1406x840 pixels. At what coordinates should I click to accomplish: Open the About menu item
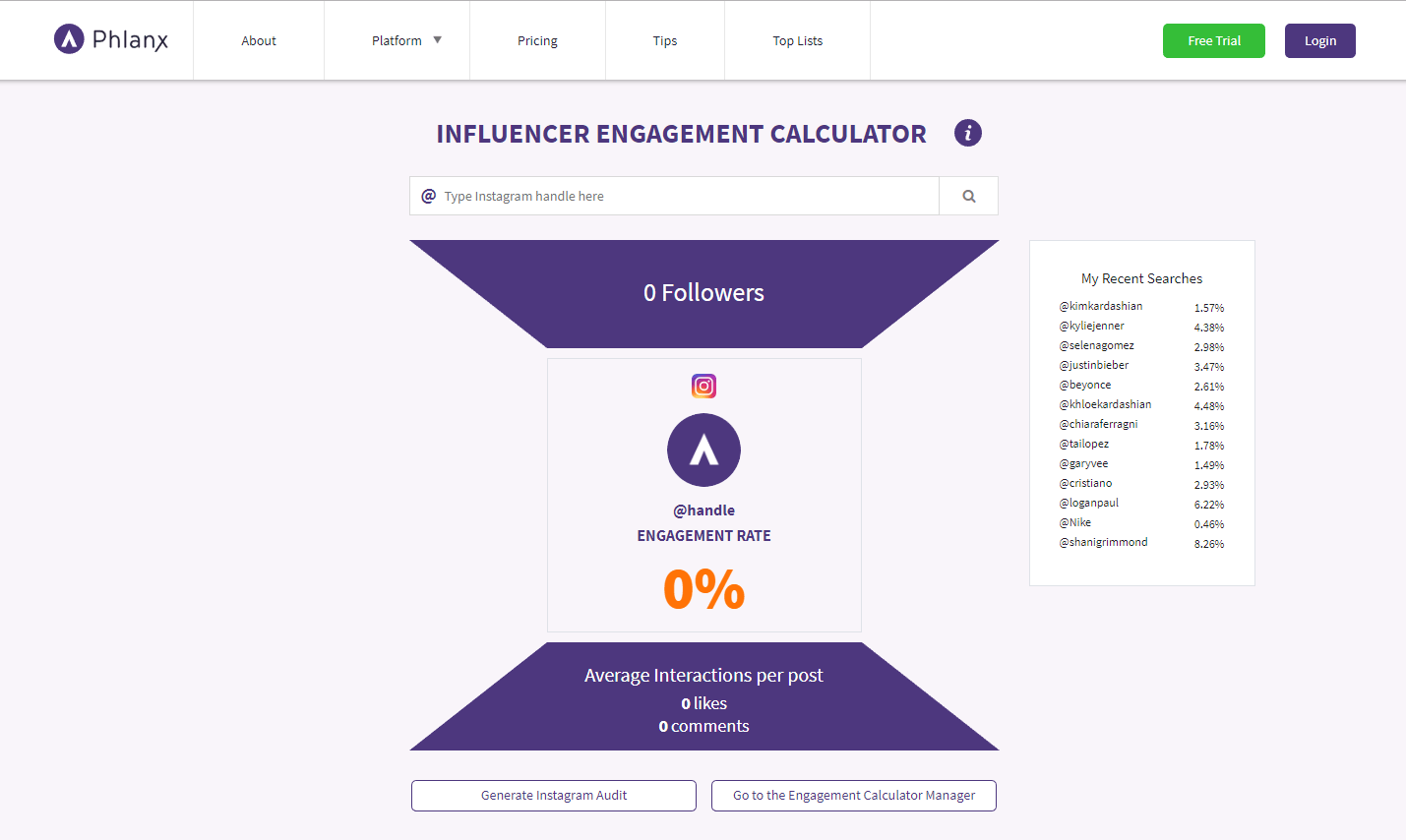coord(259,40)
